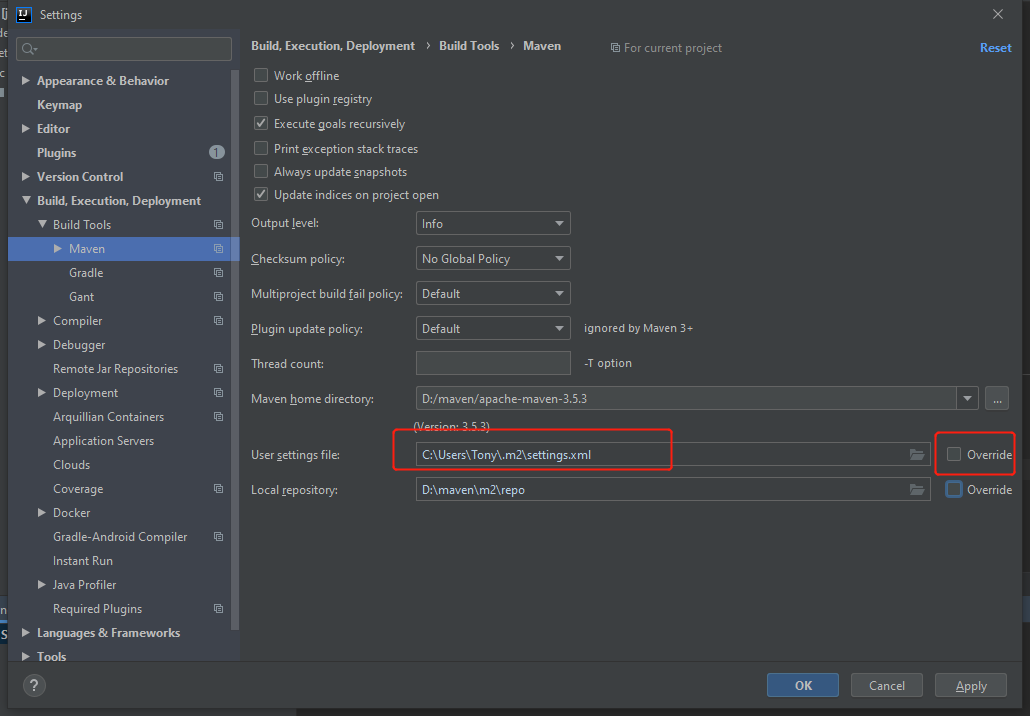This screenshot has height=716, width=1030.
Task: Click the folder icon in User settings file field
Action: pos(917,455)
